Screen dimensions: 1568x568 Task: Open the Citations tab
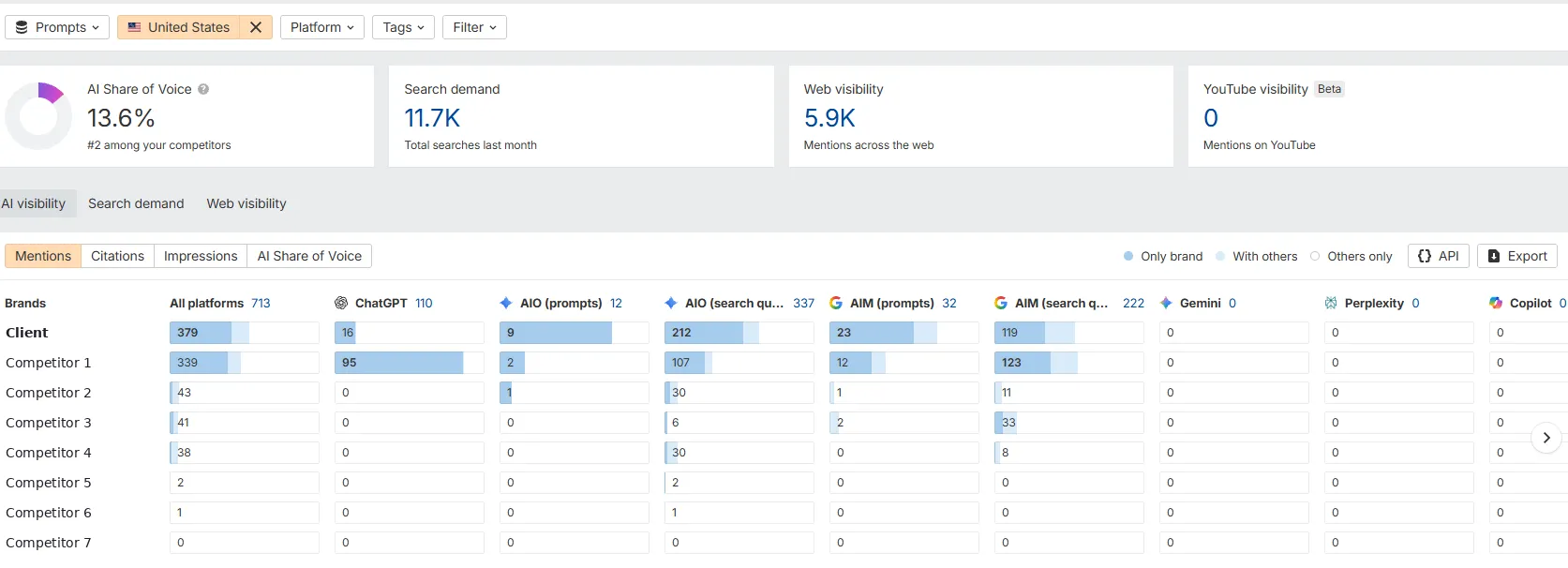[x=117, y=256]
